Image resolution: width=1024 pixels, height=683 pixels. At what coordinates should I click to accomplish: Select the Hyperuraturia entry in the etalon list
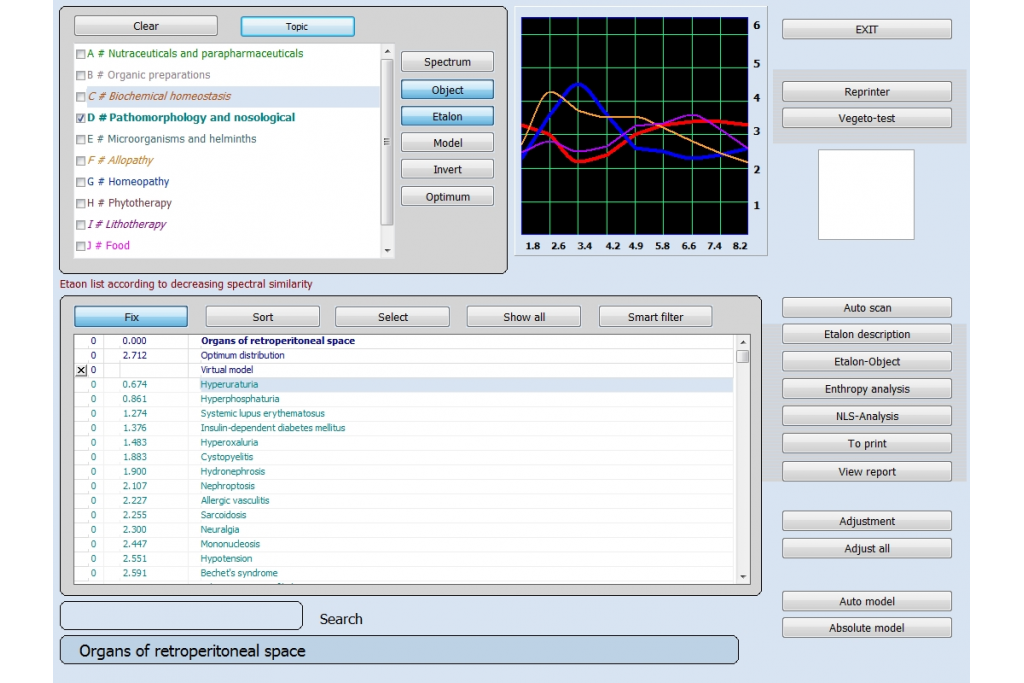click(230, 383)
